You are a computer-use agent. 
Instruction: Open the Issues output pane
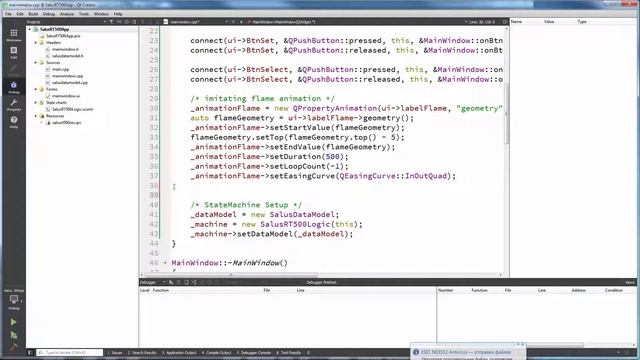(115, 352)
